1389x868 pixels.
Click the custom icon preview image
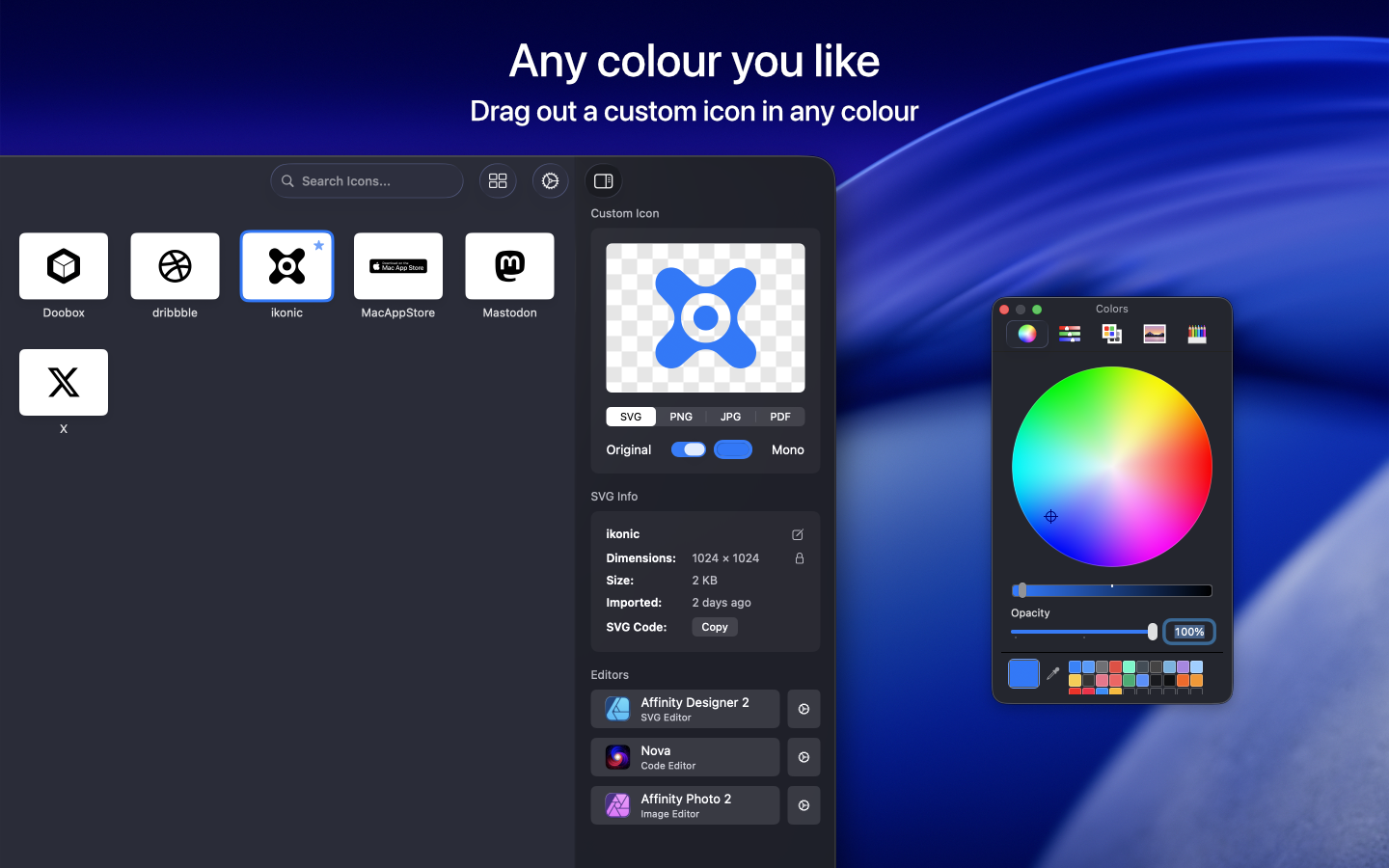coord(705,317)
